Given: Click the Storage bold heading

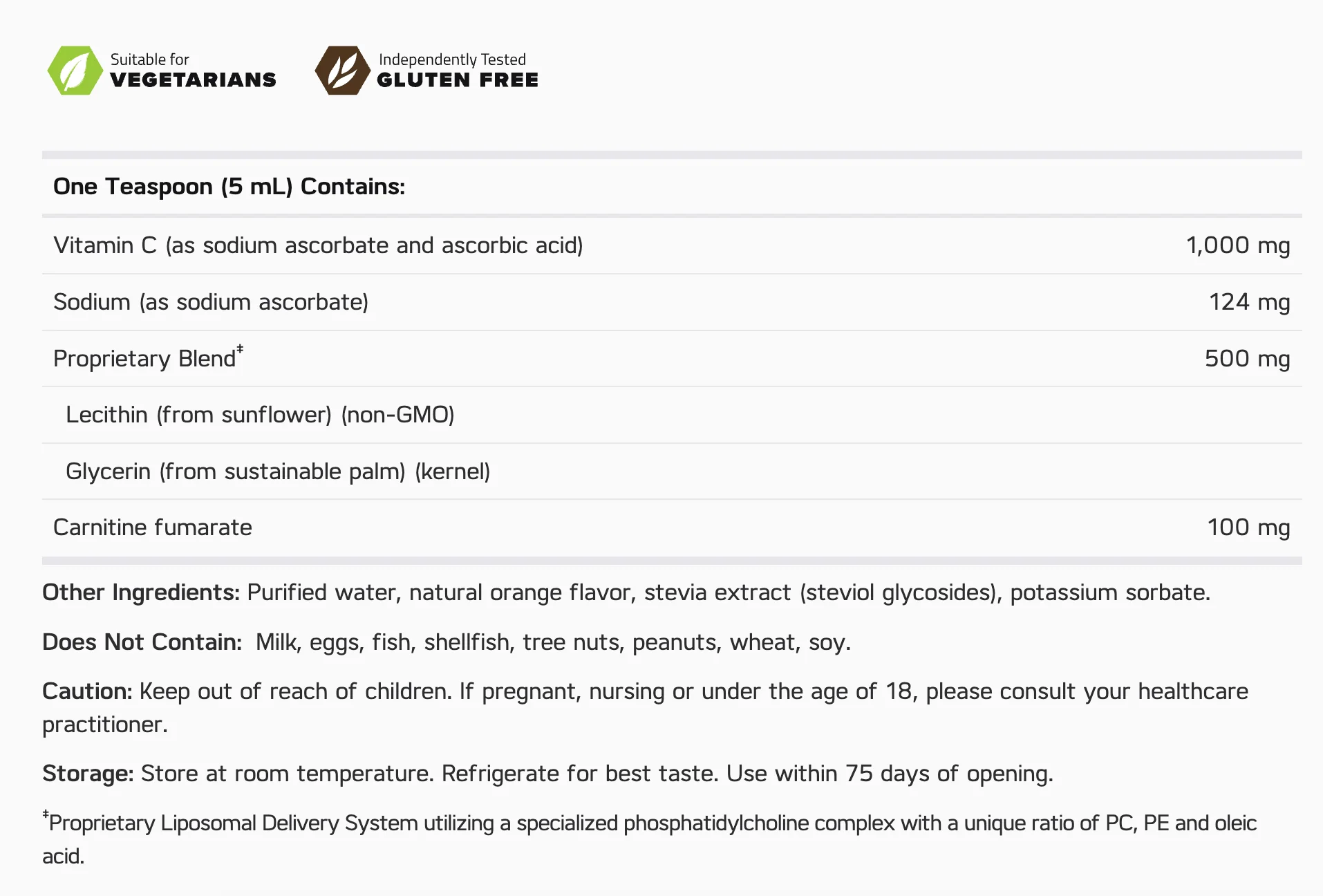Looking at the screenshot, I should 88,774.
